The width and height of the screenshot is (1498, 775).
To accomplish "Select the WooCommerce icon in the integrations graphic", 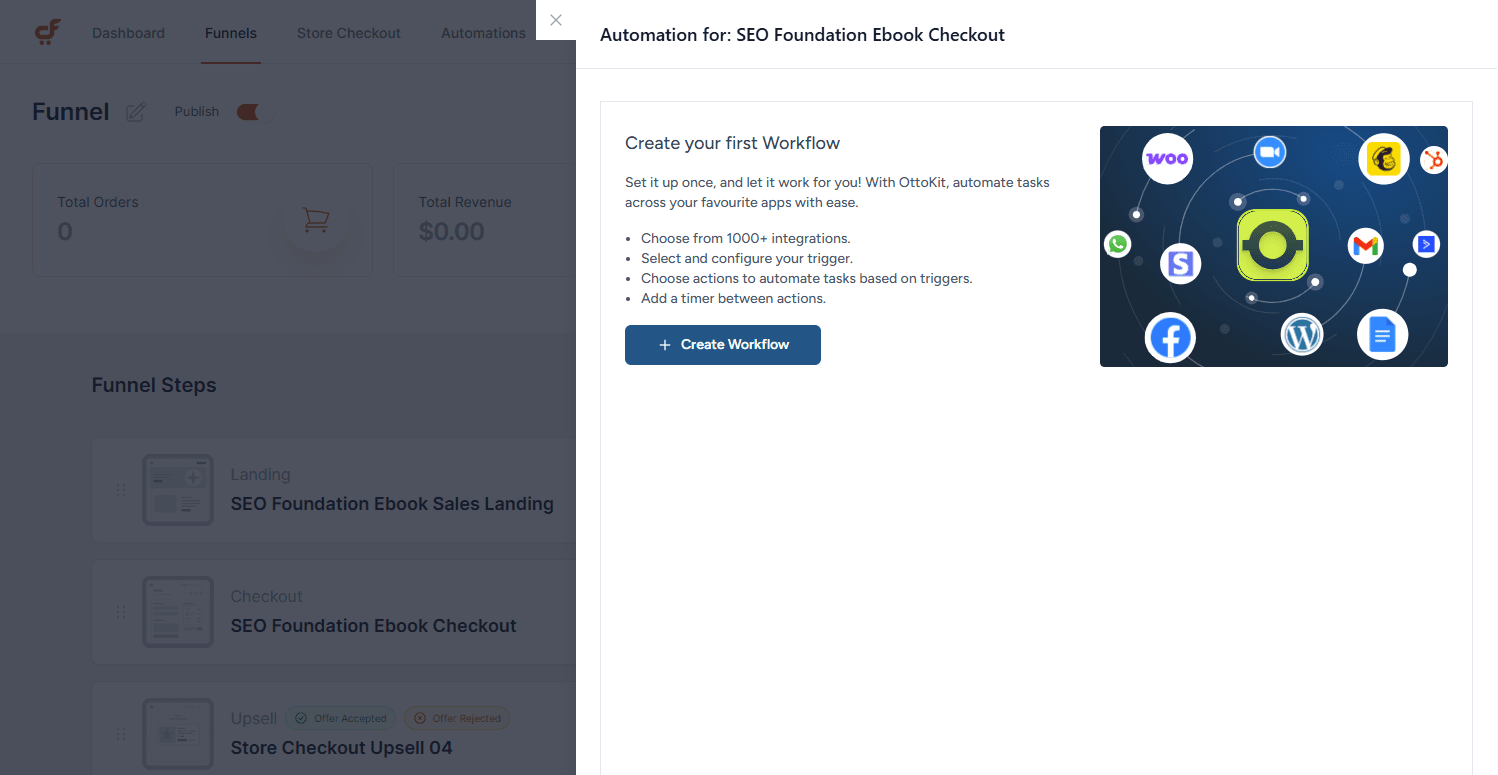I will tap(1167, 159).
